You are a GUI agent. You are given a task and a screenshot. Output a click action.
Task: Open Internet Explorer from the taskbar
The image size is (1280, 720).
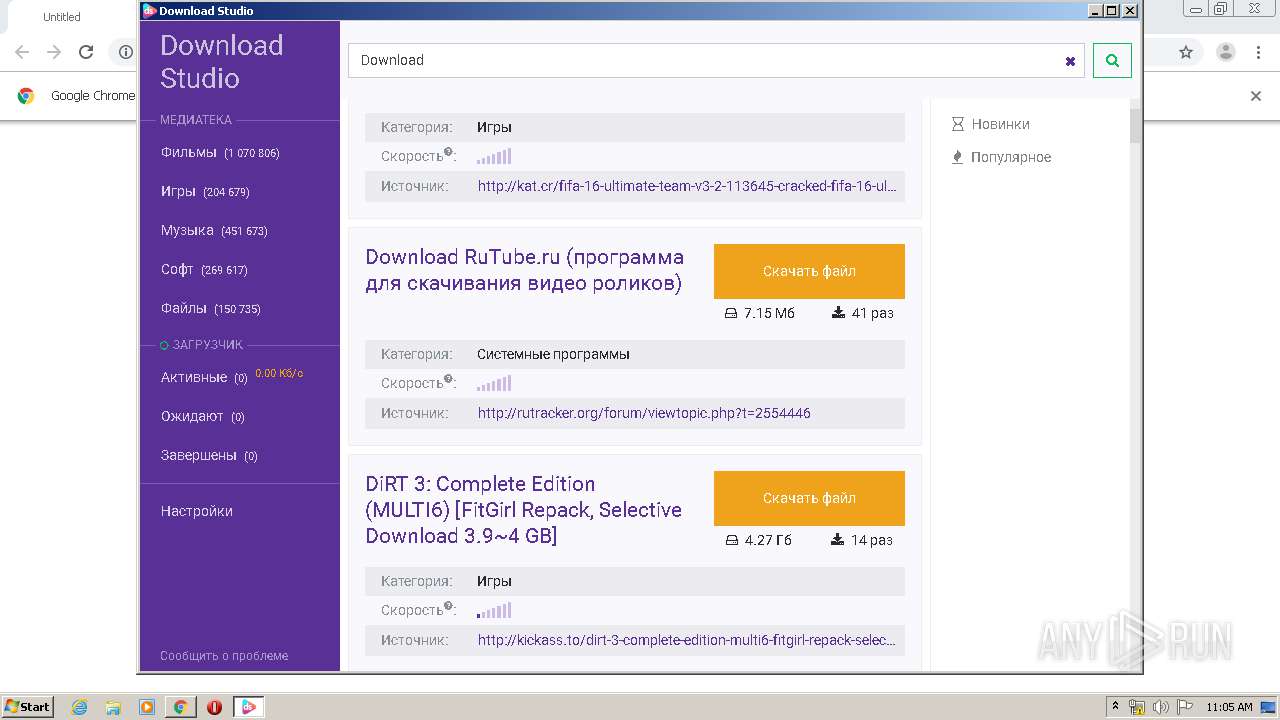pyautogui.click(x=79, y=707)
